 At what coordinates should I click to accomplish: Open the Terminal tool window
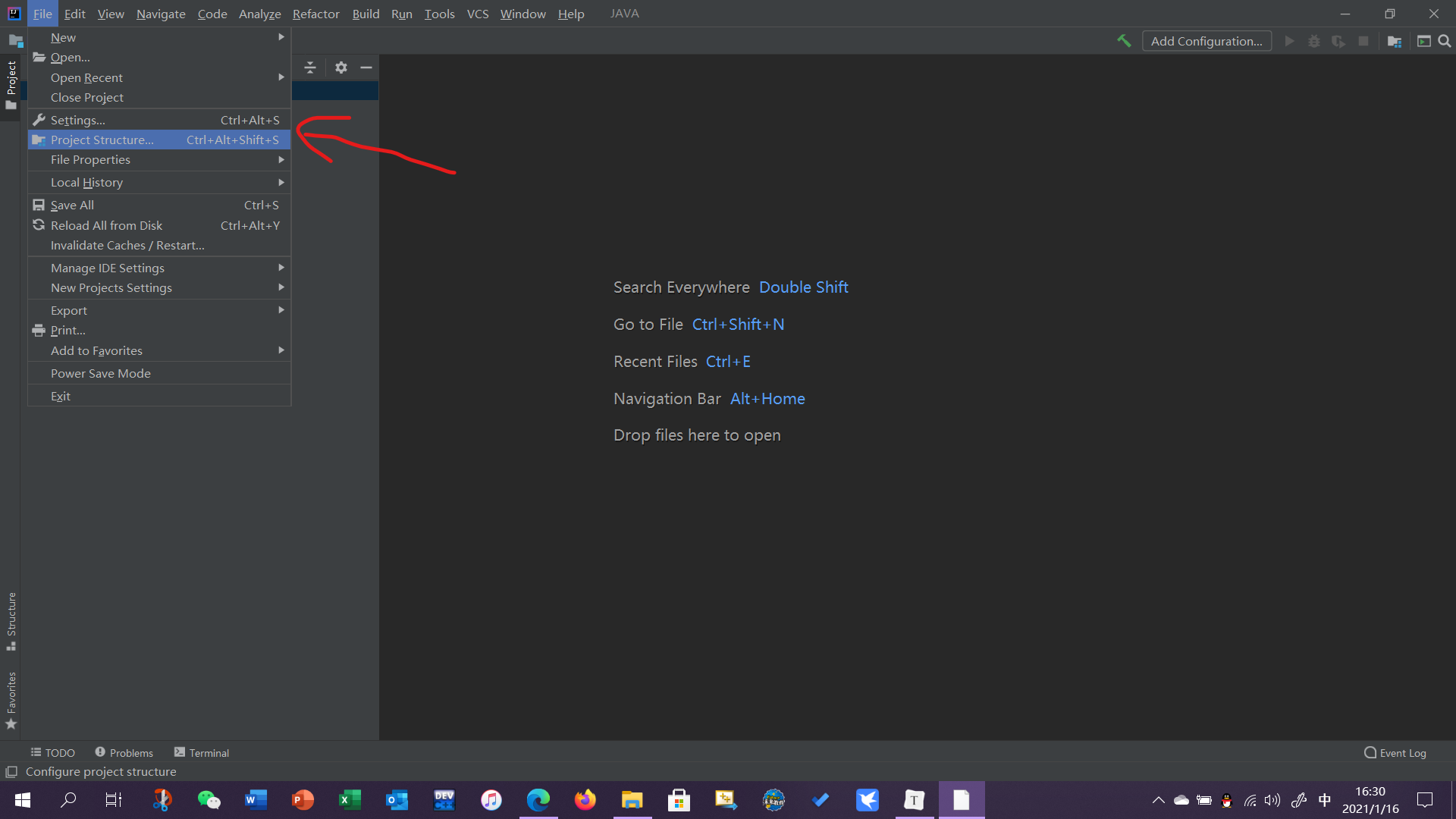point(202,752)
